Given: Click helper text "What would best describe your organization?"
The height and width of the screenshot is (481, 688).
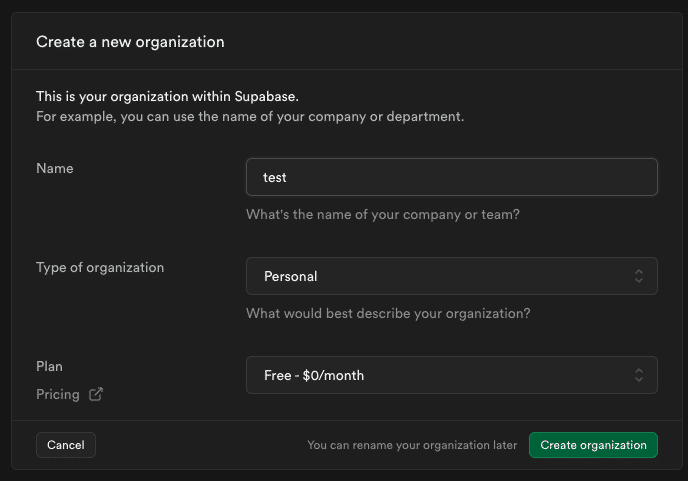Looking at the screenshot, I should [x=388, y=313].
